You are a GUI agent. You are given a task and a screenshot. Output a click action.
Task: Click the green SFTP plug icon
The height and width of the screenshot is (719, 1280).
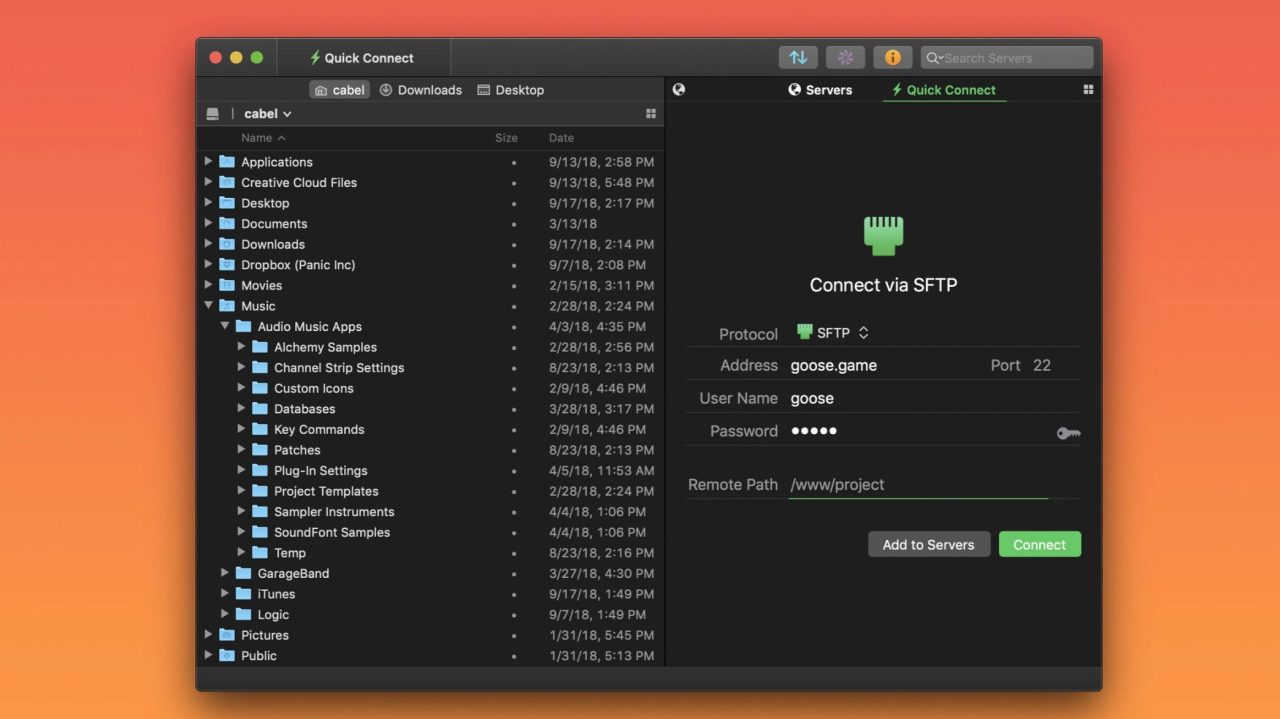(883, 234)
